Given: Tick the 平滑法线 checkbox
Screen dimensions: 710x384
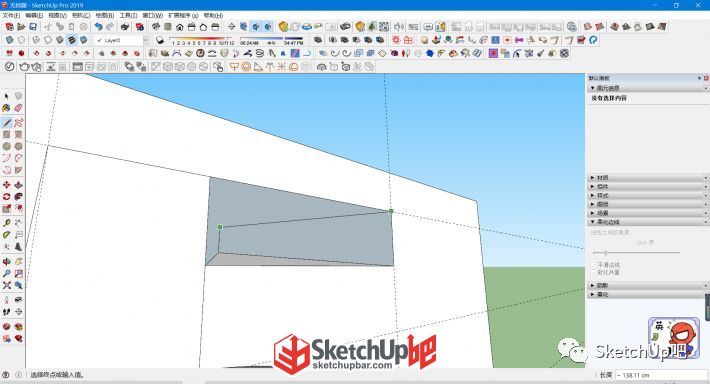Looking at the screenshot, I should [x=594, y=265].
